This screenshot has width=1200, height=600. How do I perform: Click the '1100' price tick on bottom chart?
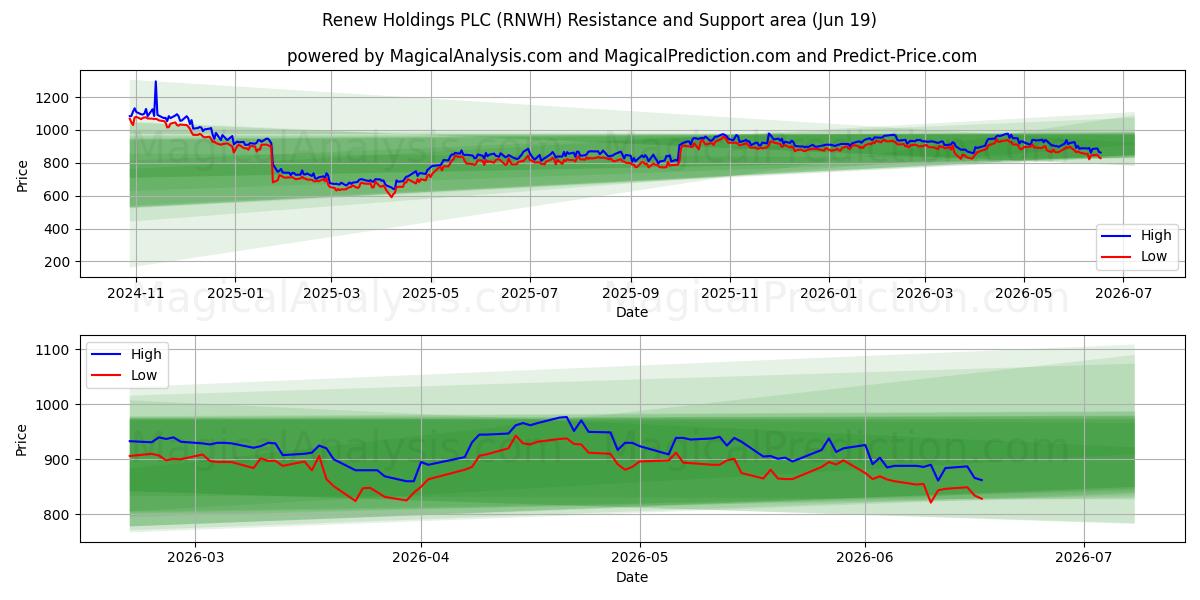56,350
